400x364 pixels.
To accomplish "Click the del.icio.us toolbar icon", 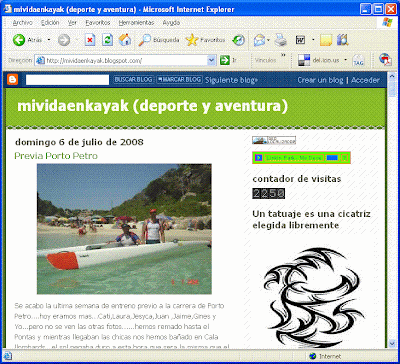I will coord(304,60).
